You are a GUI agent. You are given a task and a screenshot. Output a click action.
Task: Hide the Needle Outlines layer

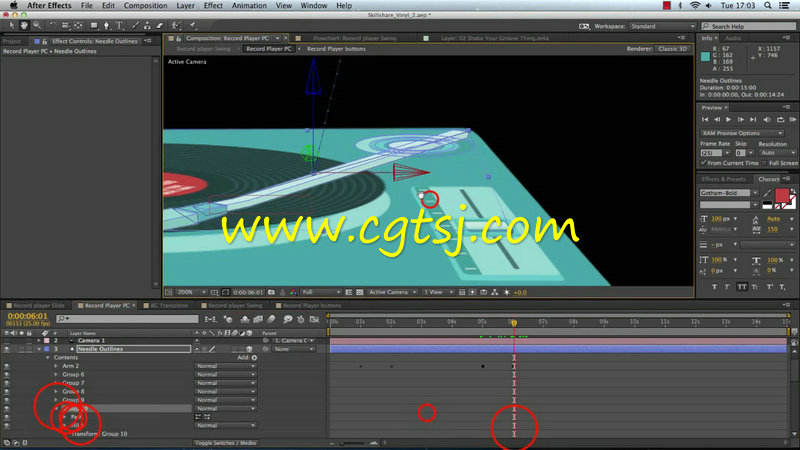tap(7, 349)
